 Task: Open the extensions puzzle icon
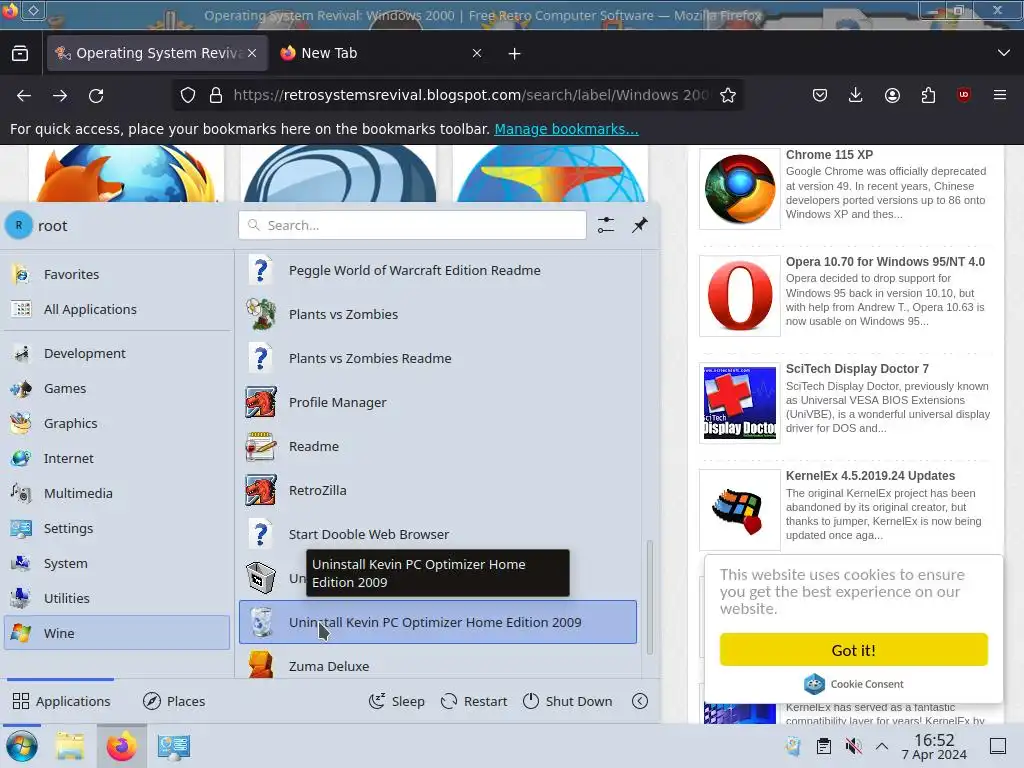point(928,95)
